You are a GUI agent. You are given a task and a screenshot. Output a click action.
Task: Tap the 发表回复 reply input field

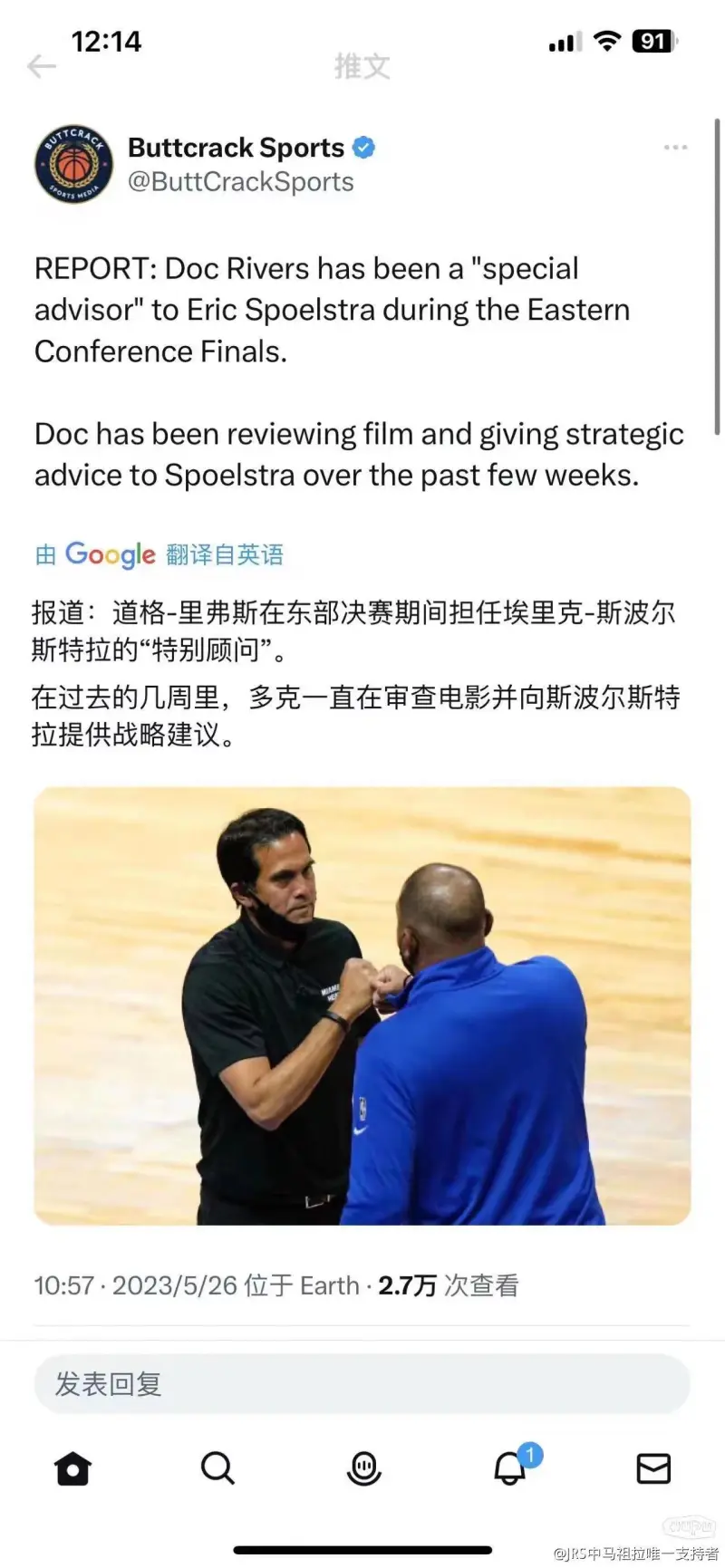tap(362, 1383)
